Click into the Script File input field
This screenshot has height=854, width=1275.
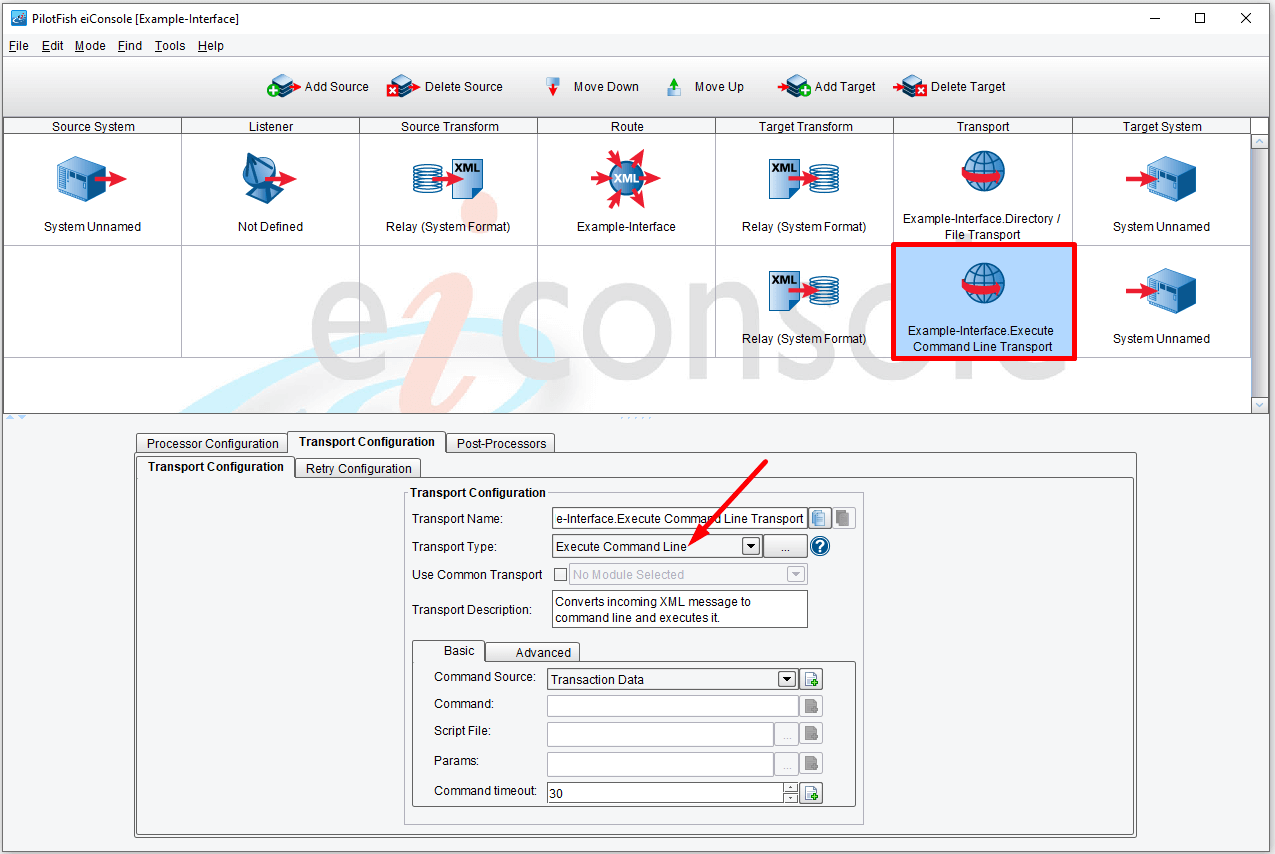point(660,734)
